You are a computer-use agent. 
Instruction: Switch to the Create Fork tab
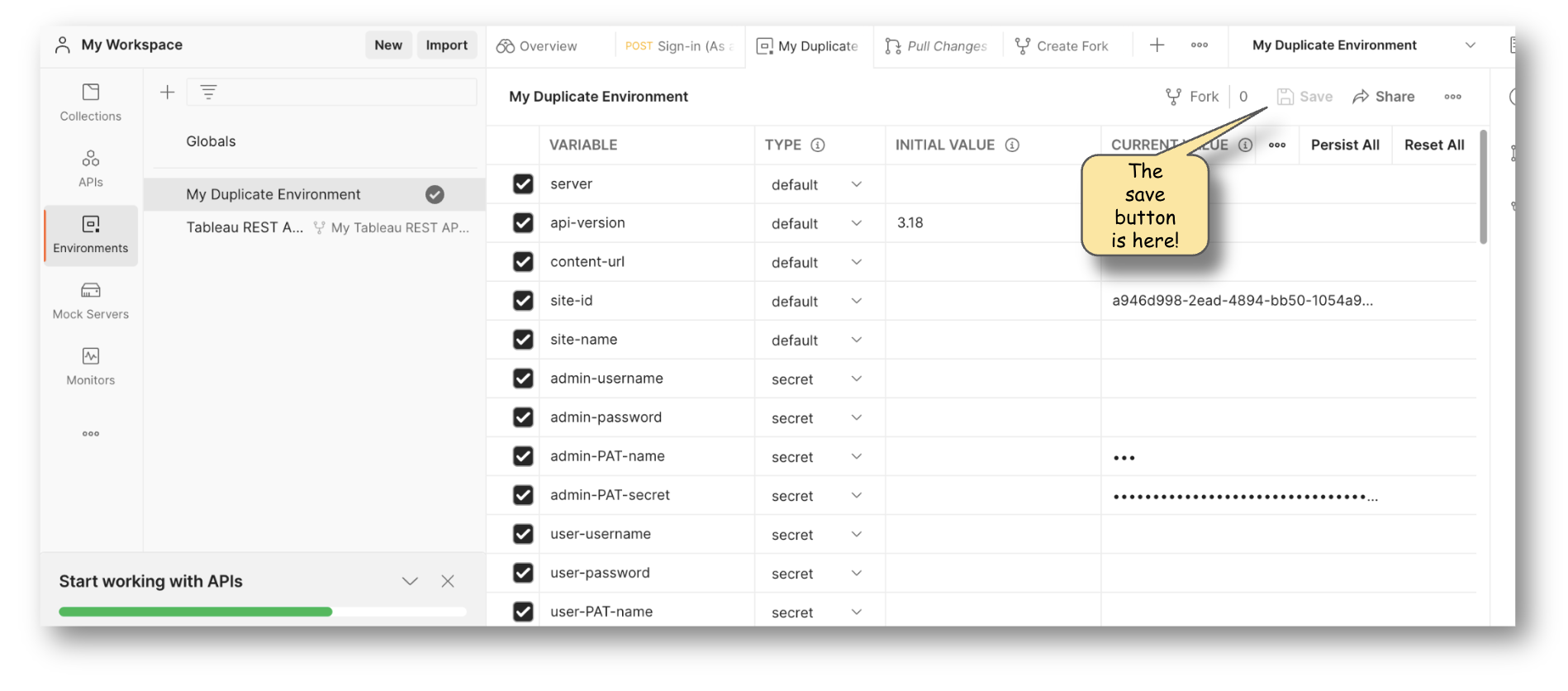tap(1063, 46)
